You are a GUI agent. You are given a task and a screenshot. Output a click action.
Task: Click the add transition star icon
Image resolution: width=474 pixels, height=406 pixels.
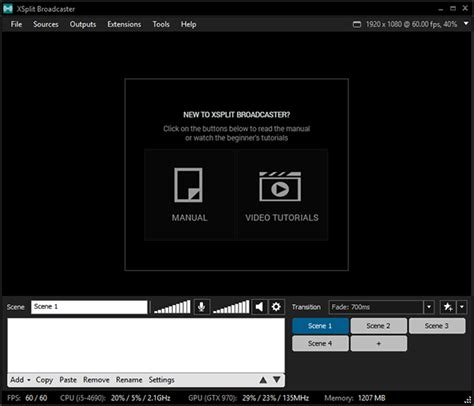click(x=448, y=307)
